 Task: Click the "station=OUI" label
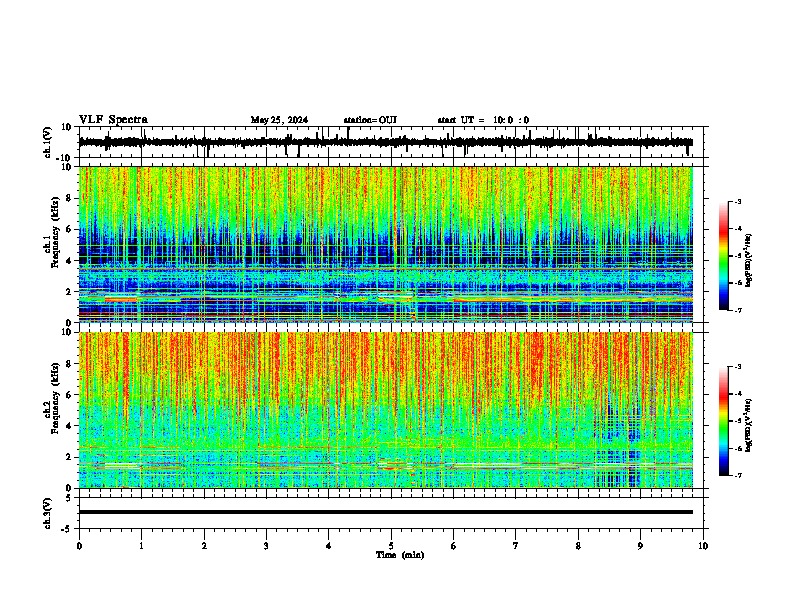click(x=370, y=120)
